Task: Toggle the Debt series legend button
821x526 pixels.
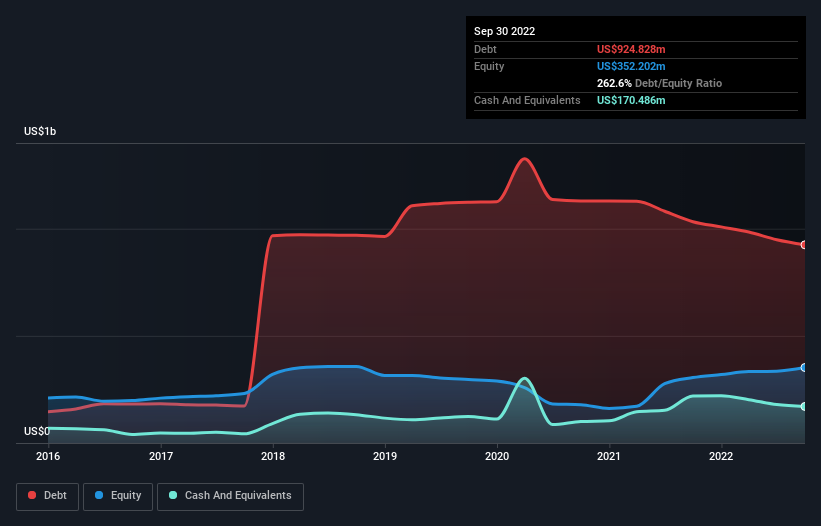Action: tap(47, 496)
